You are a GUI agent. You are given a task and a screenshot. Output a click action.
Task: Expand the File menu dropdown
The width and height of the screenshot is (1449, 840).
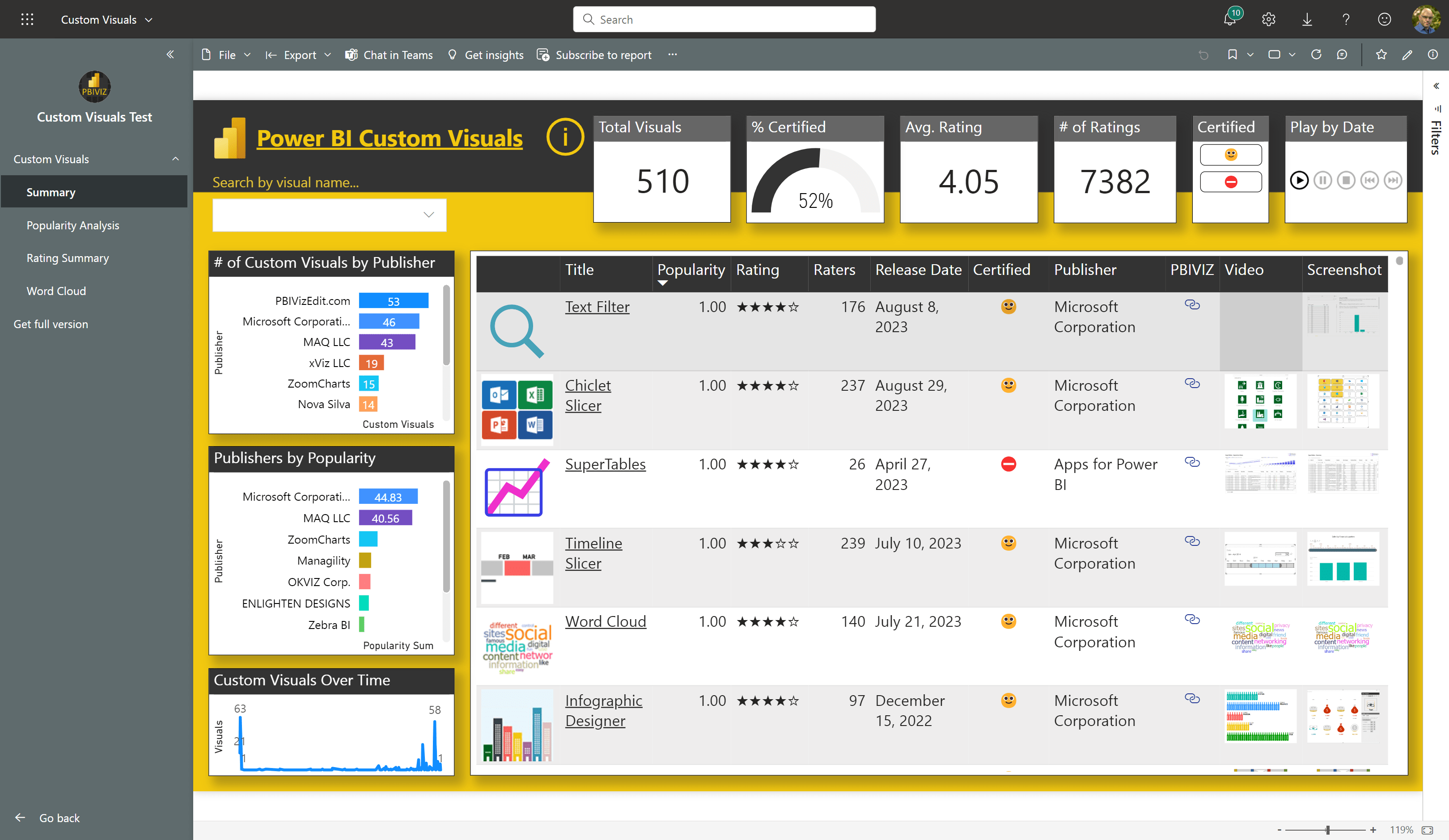tap(227, 55)
